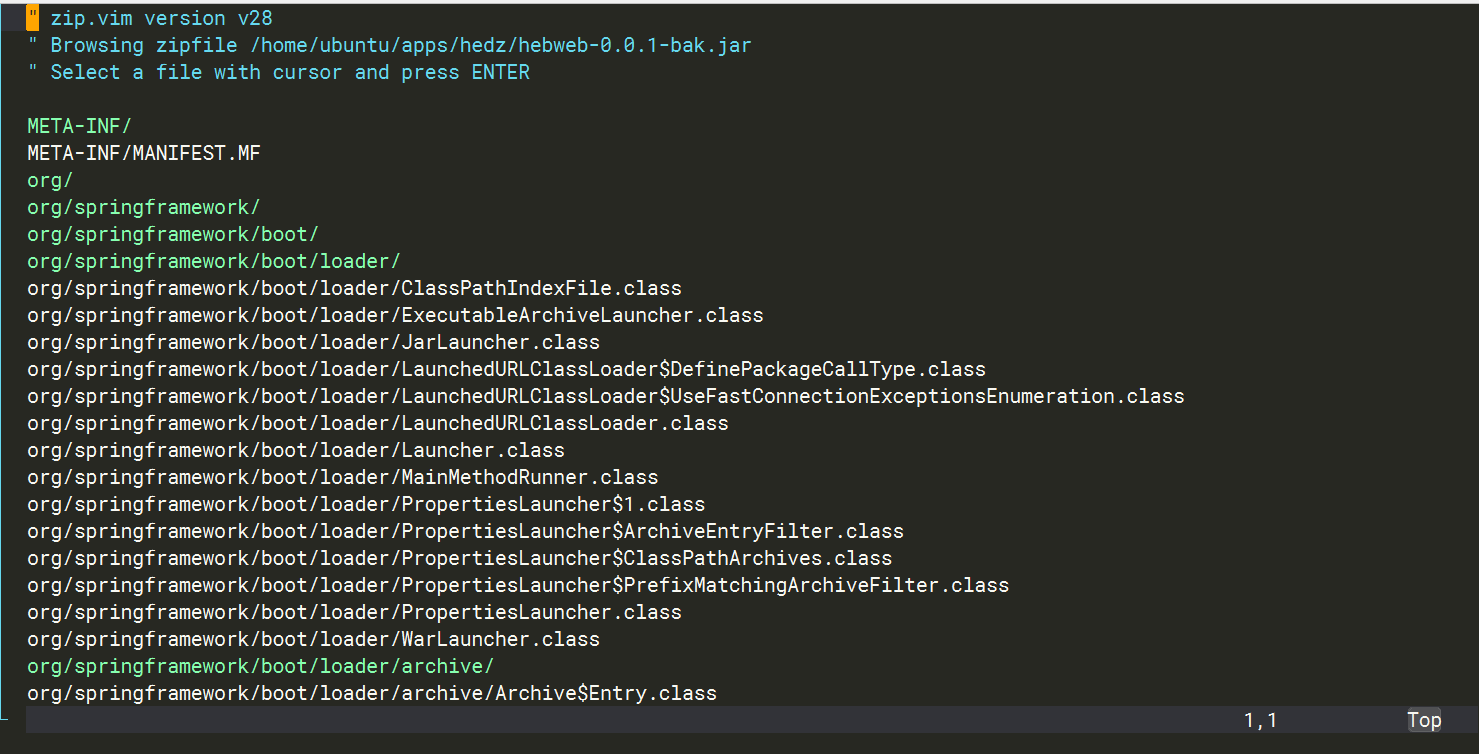Select META-INF/MANIFEST.MF file entry
This screenshot has height=754, width=1479.
pyautogui.click(x=144, y=153)
